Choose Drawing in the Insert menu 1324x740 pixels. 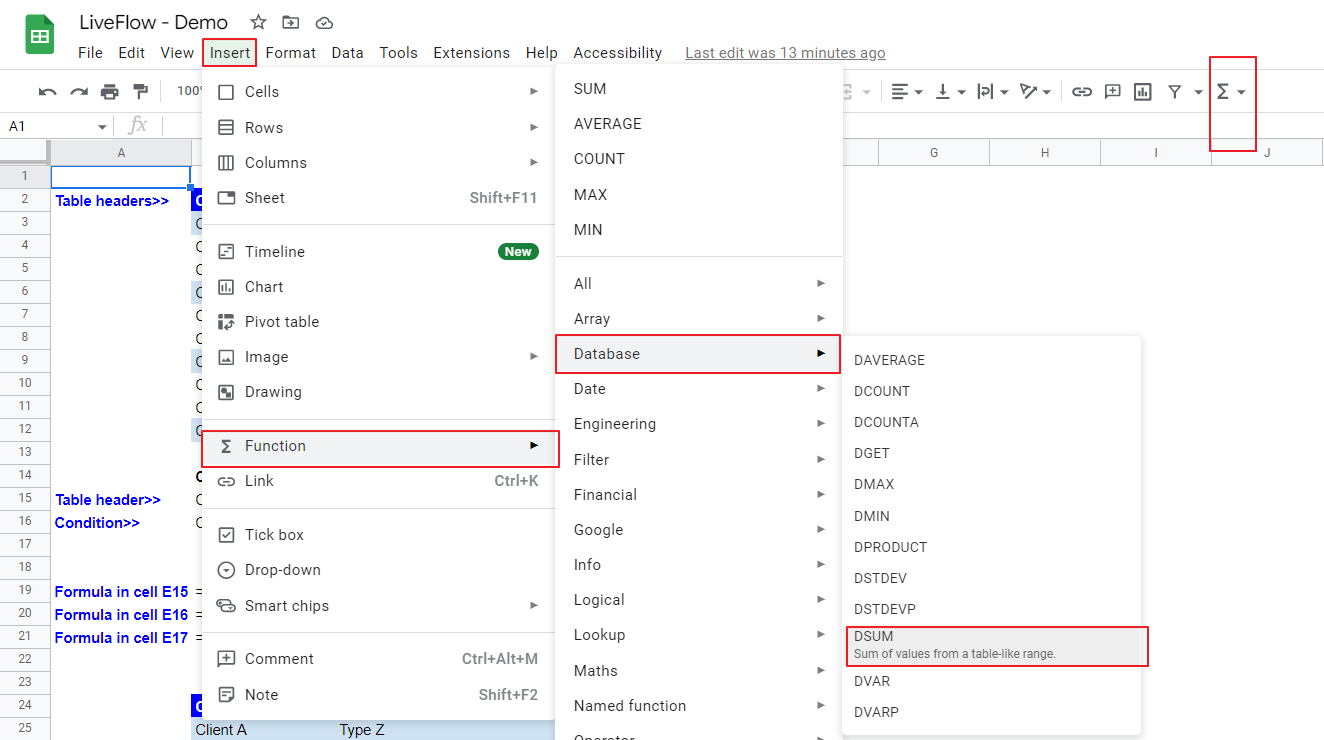(x=378, y=392)
